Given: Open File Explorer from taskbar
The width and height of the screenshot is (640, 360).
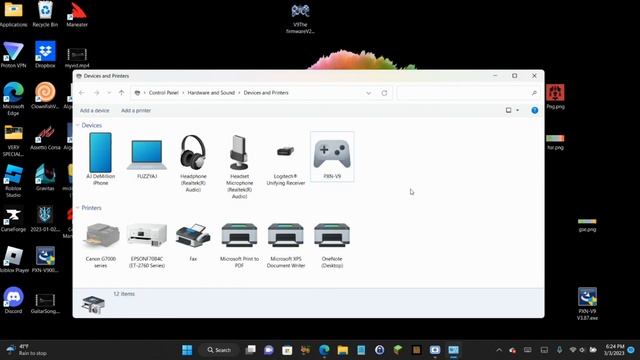Looking at the screenshot, I should point(342,350).
